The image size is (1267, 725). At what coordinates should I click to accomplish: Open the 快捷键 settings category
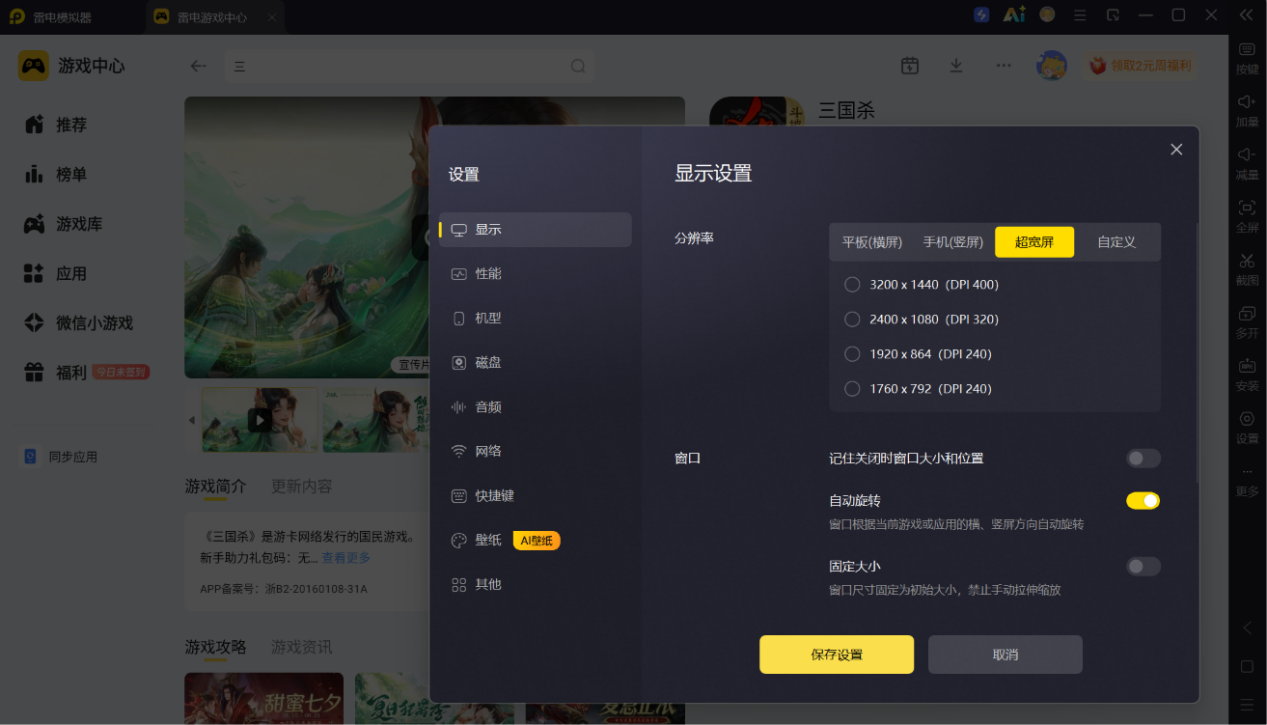[x=535, y=496]
